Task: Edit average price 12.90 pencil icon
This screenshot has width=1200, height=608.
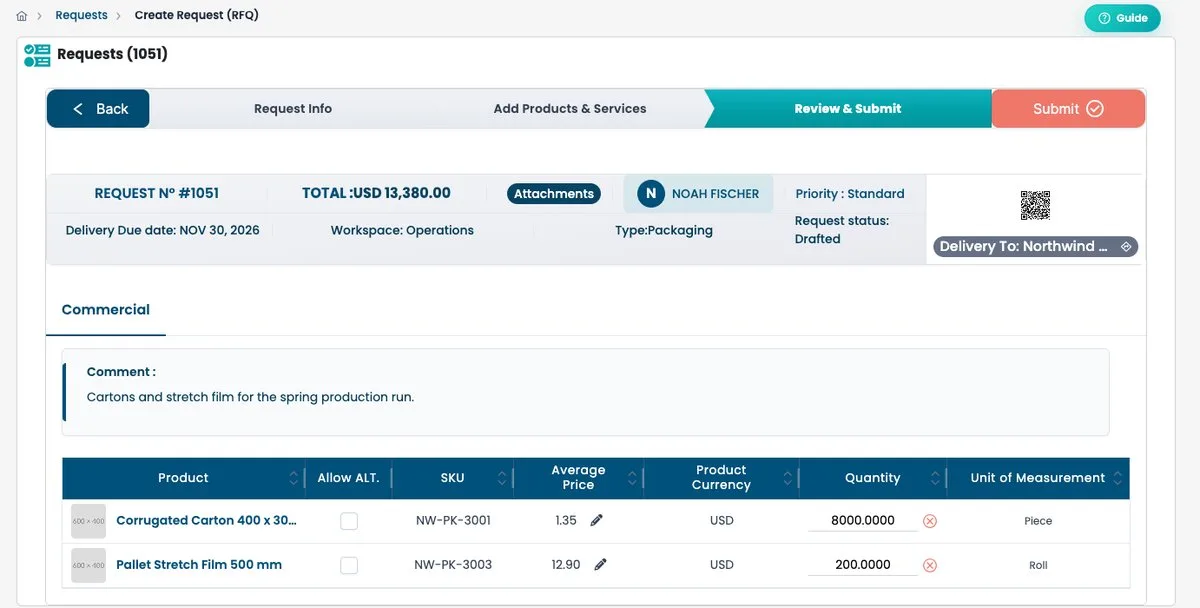Action: click(600, 564)
